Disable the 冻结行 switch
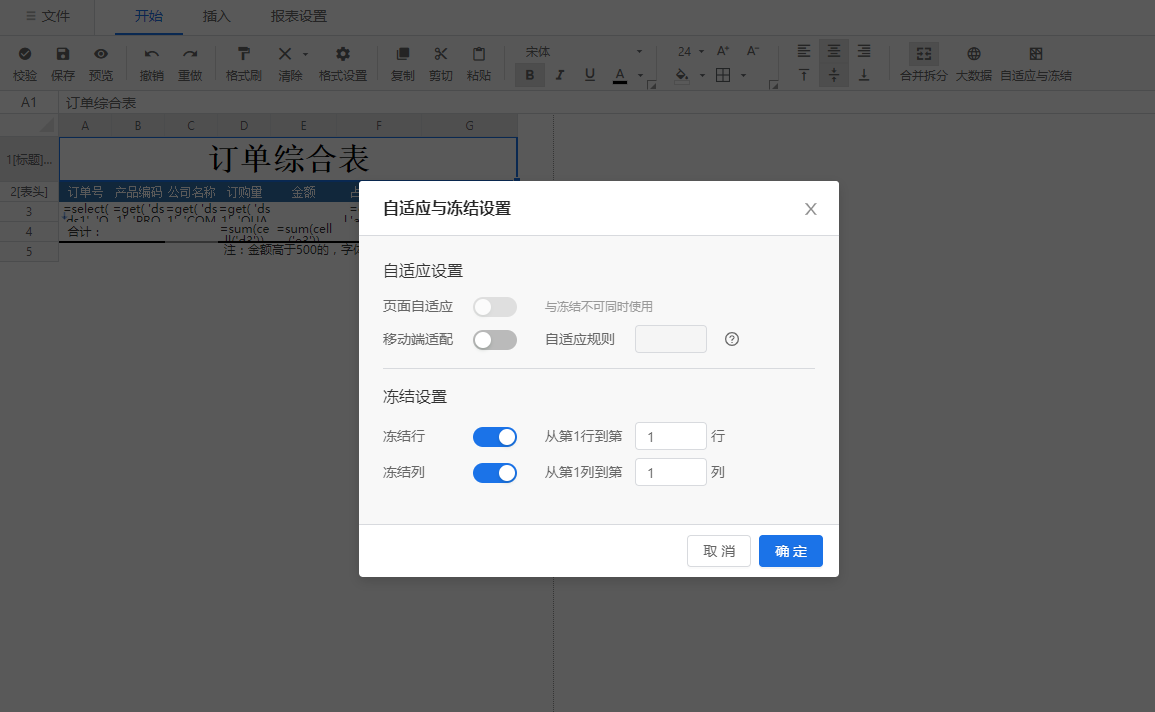Screen dimensions: 1155x712 tap(495, 437)
